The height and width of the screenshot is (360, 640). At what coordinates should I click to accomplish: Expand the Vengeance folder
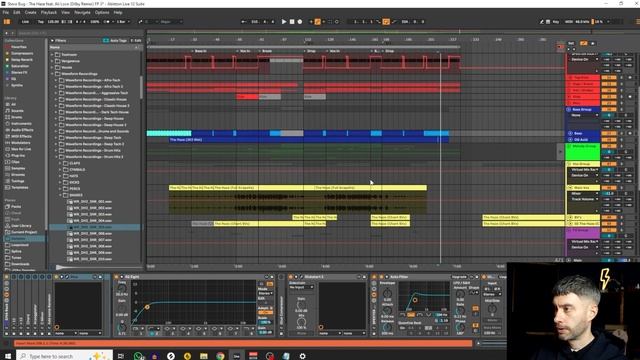tap(53, 61)
